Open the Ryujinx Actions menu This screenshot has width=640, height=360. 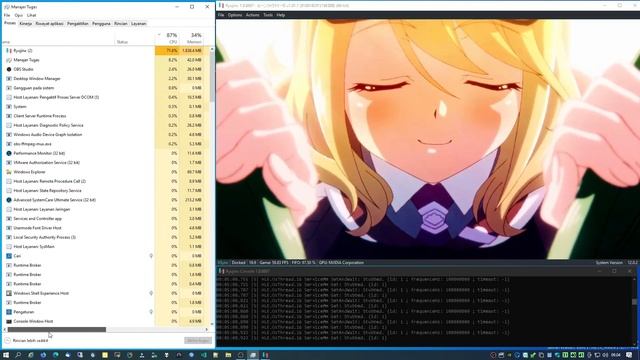(252, 15)
